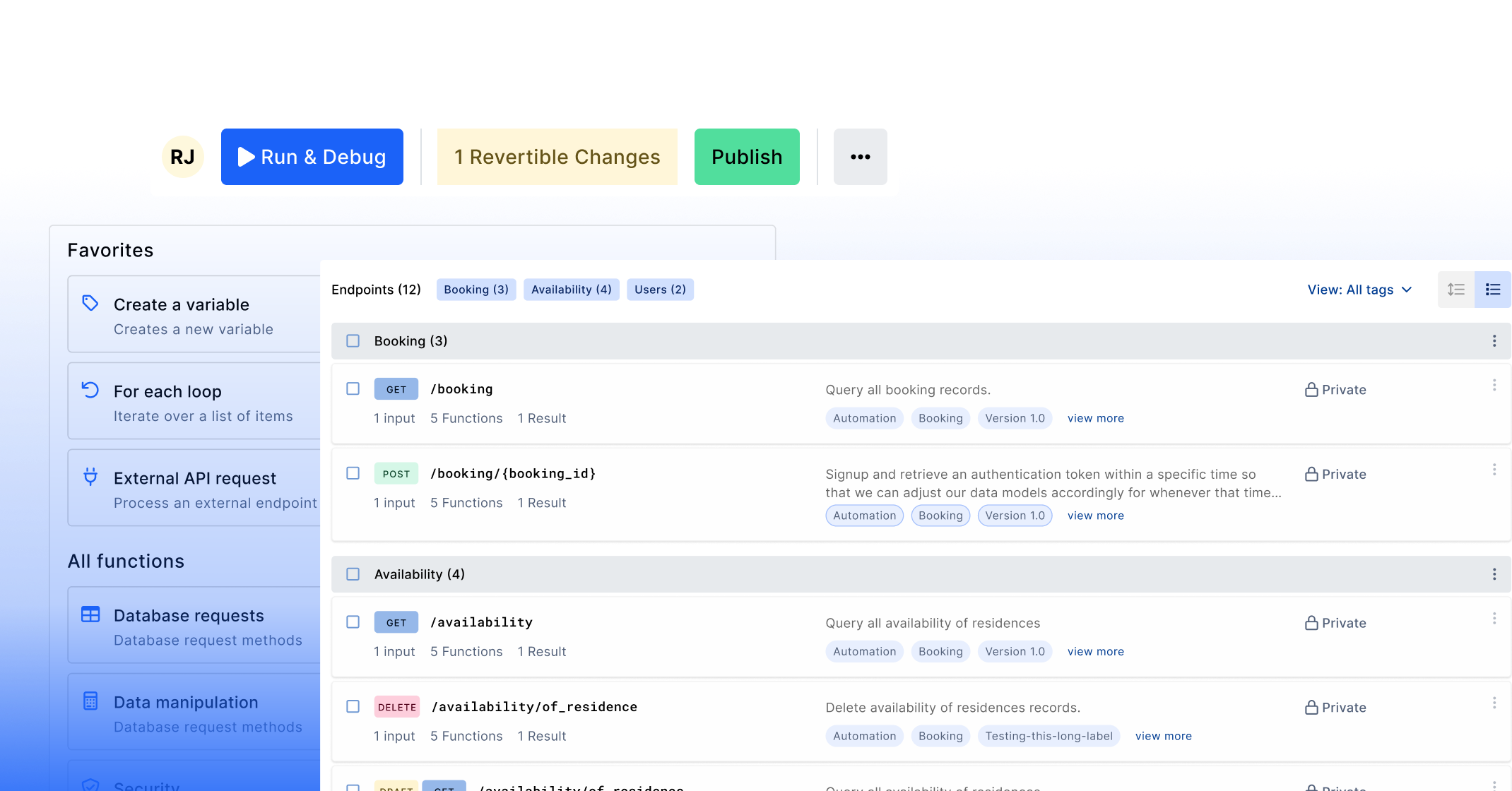Select the Users (2) tab

(x=658, y=289)
